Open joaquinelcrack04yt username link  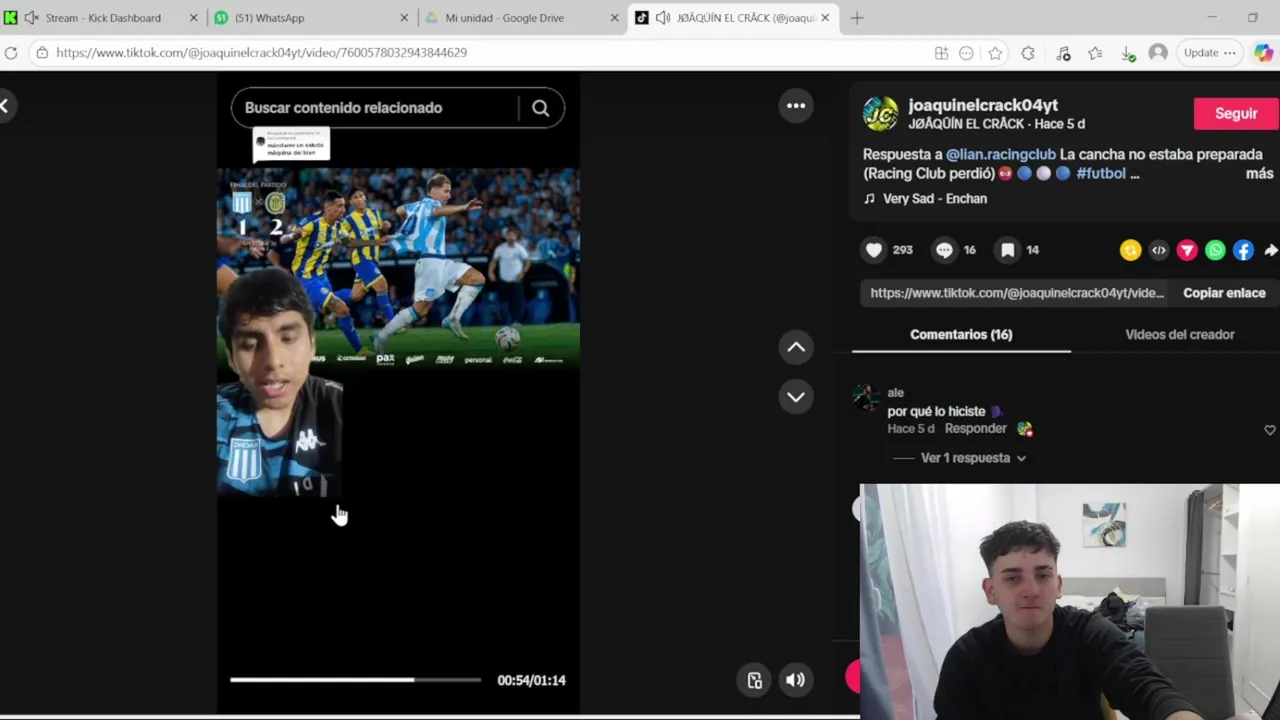pos(983,105)
